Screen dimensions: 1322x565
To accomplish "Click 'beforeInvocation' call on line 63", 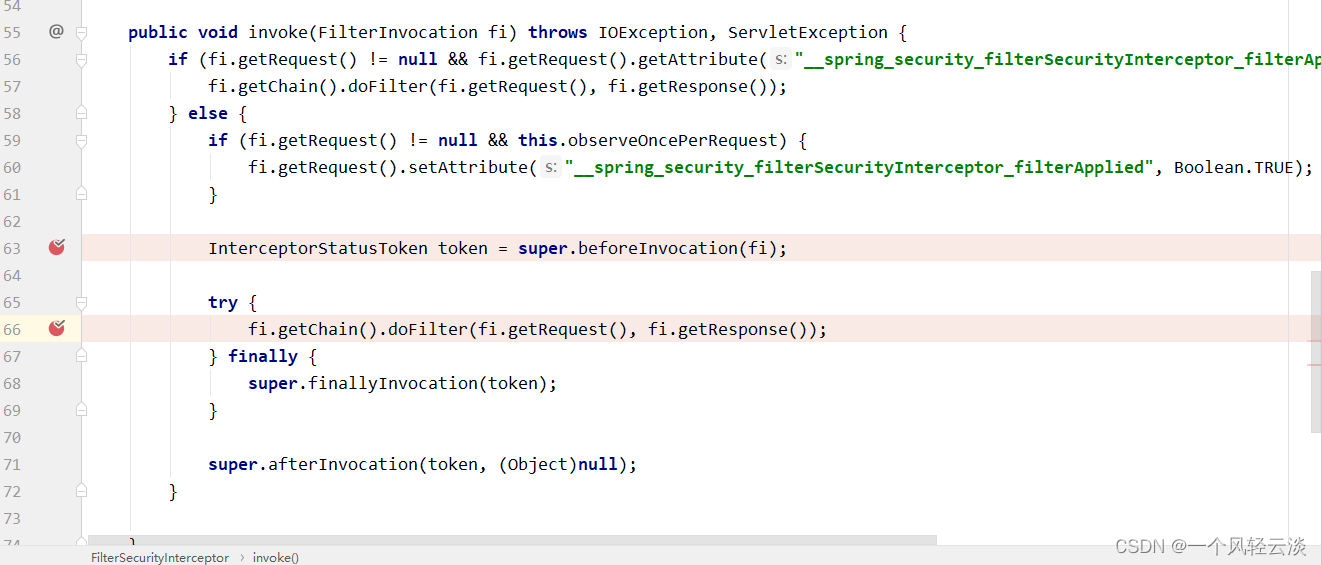I will pos(658,249).
